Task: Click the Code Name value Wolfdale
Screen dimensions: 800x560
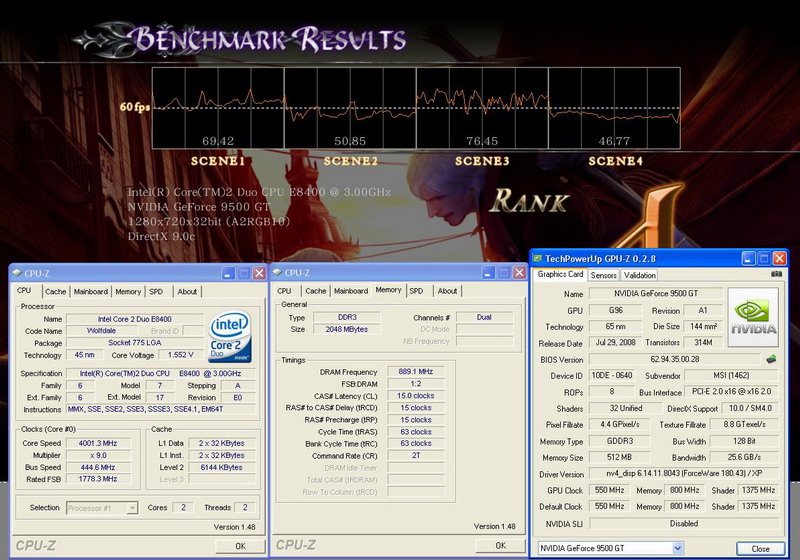Action: 101,330
